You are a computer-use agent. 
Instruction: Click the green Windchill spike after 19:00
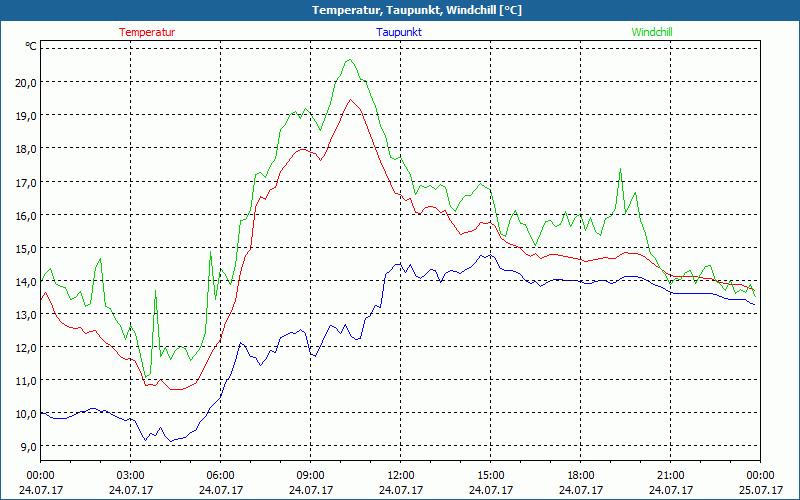point(620,169)
